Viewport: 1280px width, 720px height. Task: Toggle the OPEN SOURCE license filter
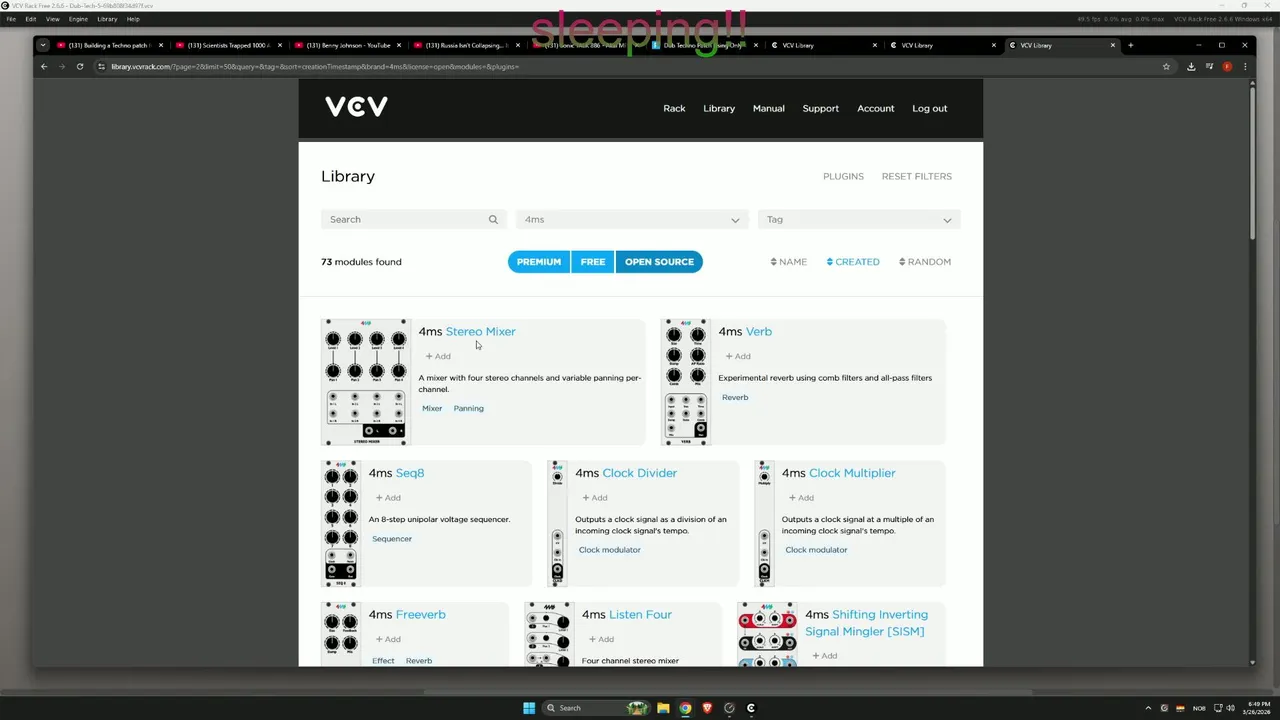point(659,262)
